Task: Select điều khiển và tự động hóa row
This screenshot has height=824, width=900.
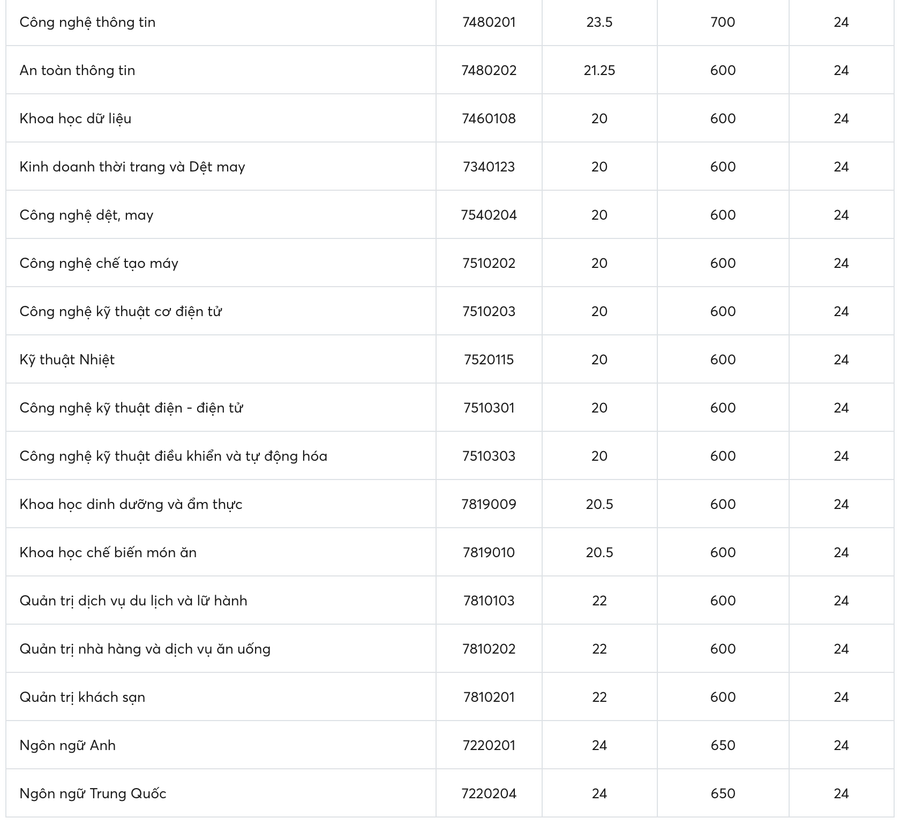Action: coord(173,456)
